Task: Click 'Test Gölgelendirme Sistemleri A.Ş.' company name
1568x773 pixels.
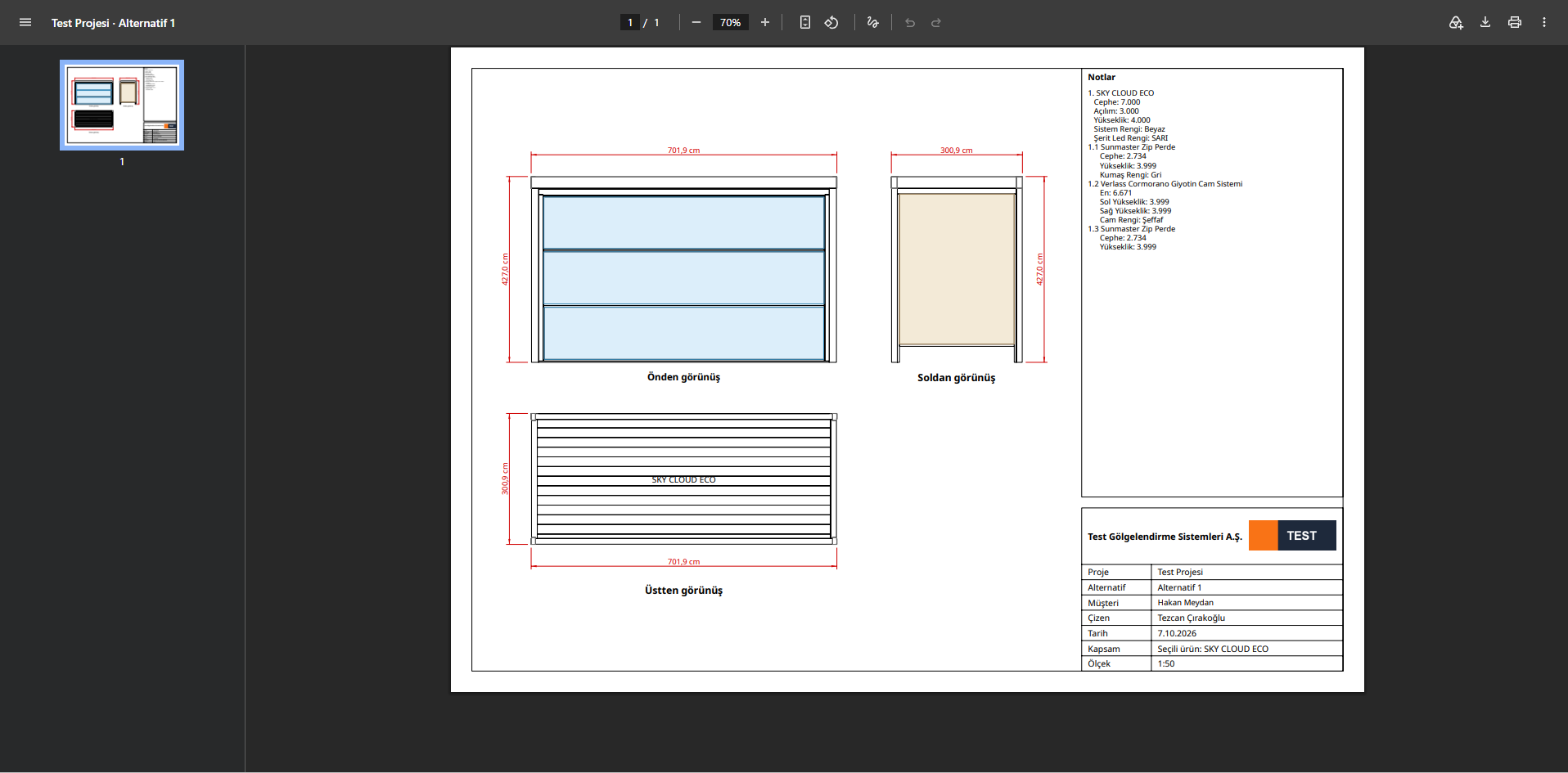Action: point(1165,537)
